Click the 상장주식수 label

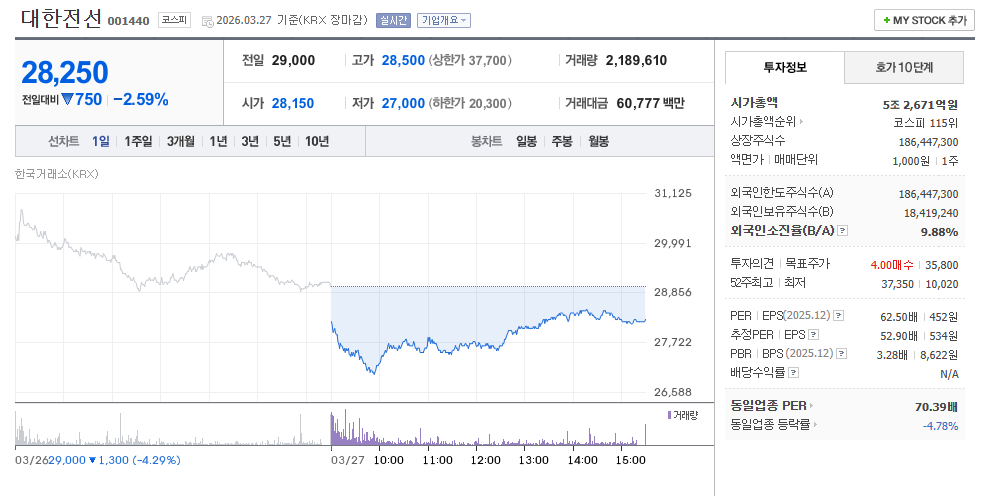click(758, 141)
